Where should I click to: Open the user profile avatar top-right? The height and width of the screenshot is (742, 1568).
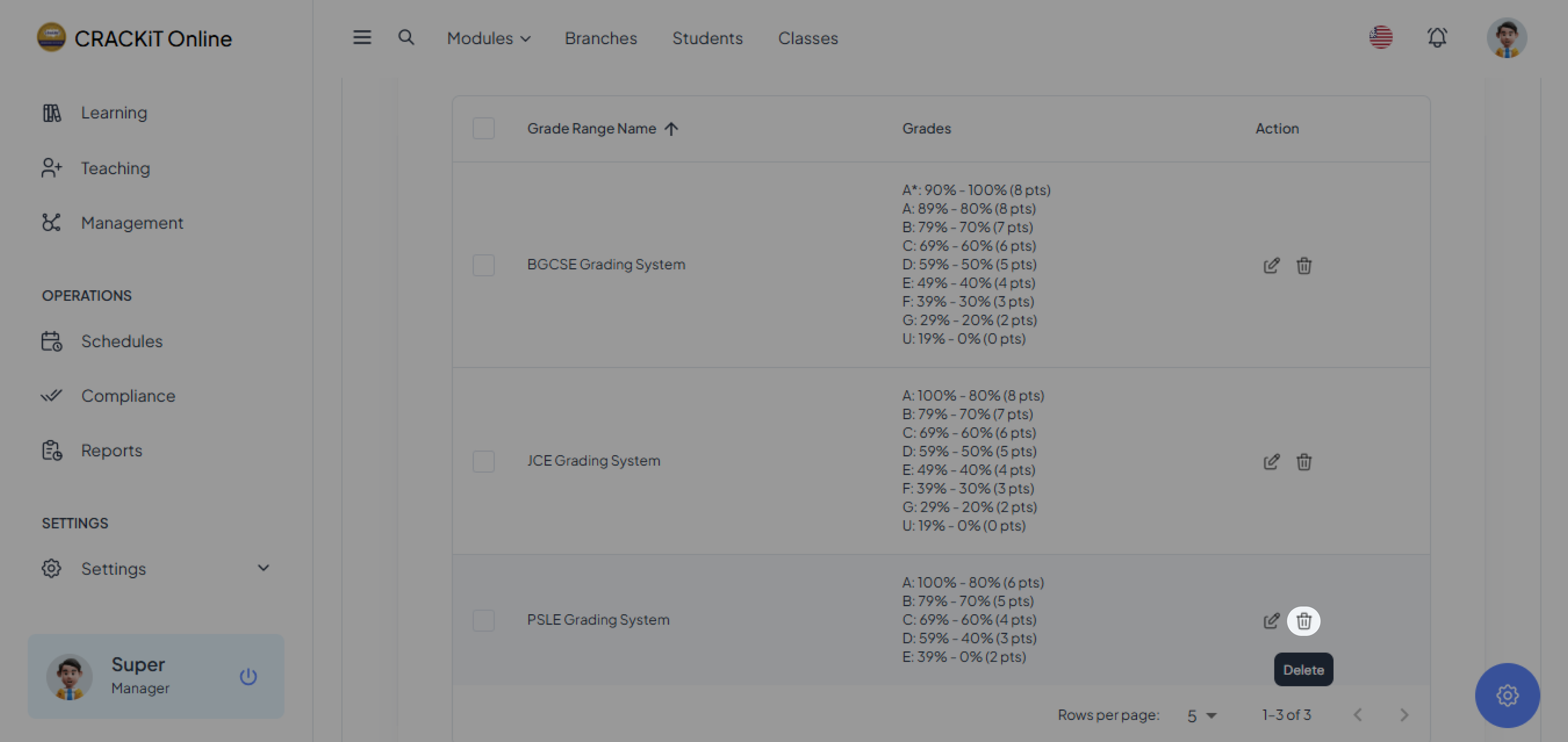[1506, 38]
